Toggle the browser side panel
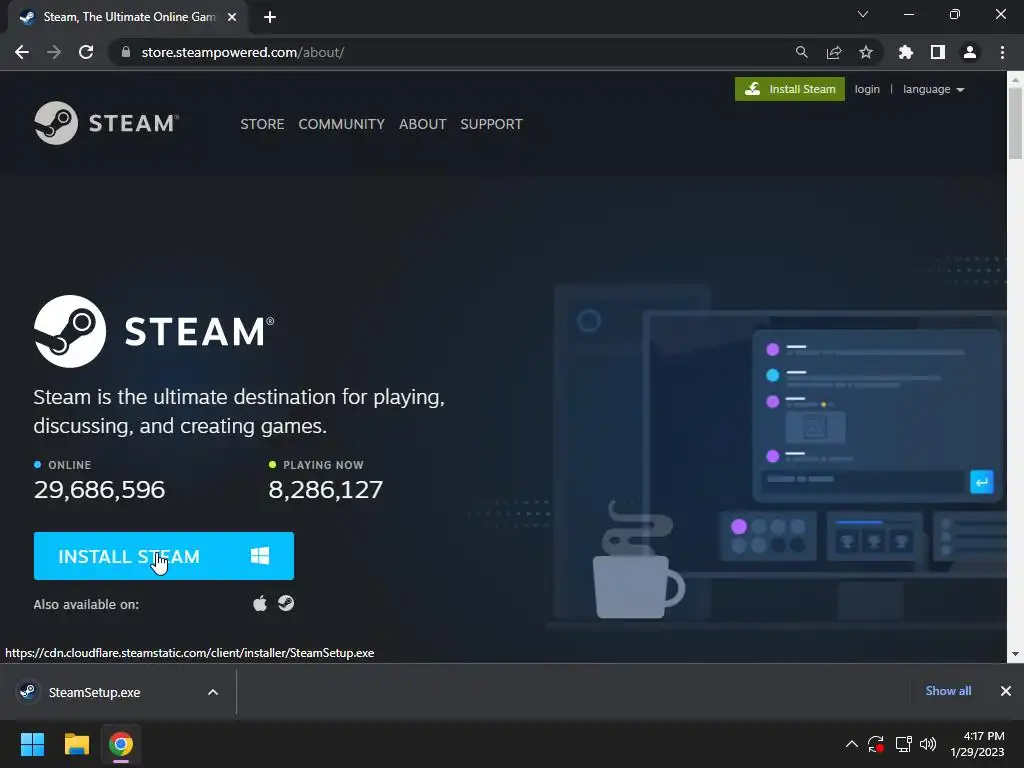 [x=938, y=52]
